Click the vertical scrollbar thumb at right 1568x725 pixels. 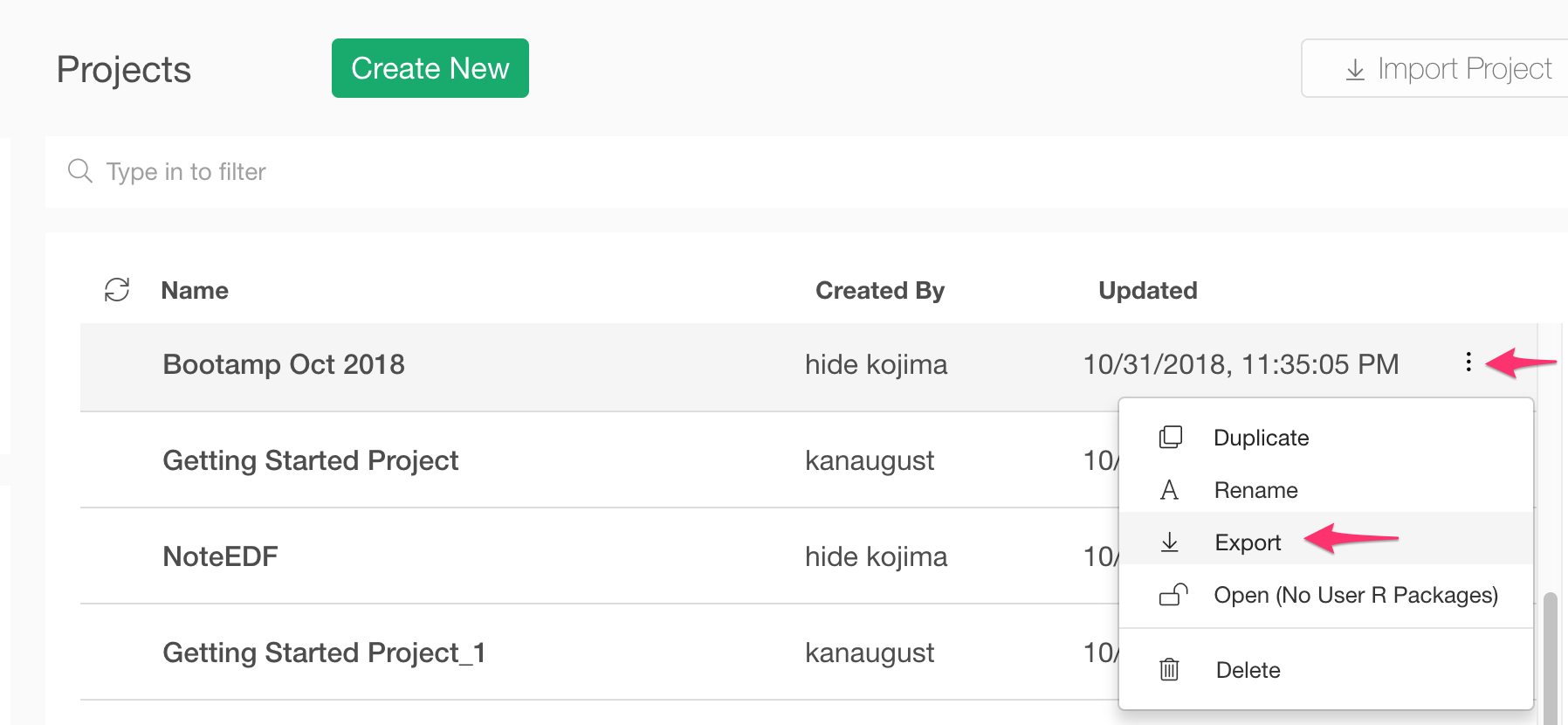coord(1550,659)
